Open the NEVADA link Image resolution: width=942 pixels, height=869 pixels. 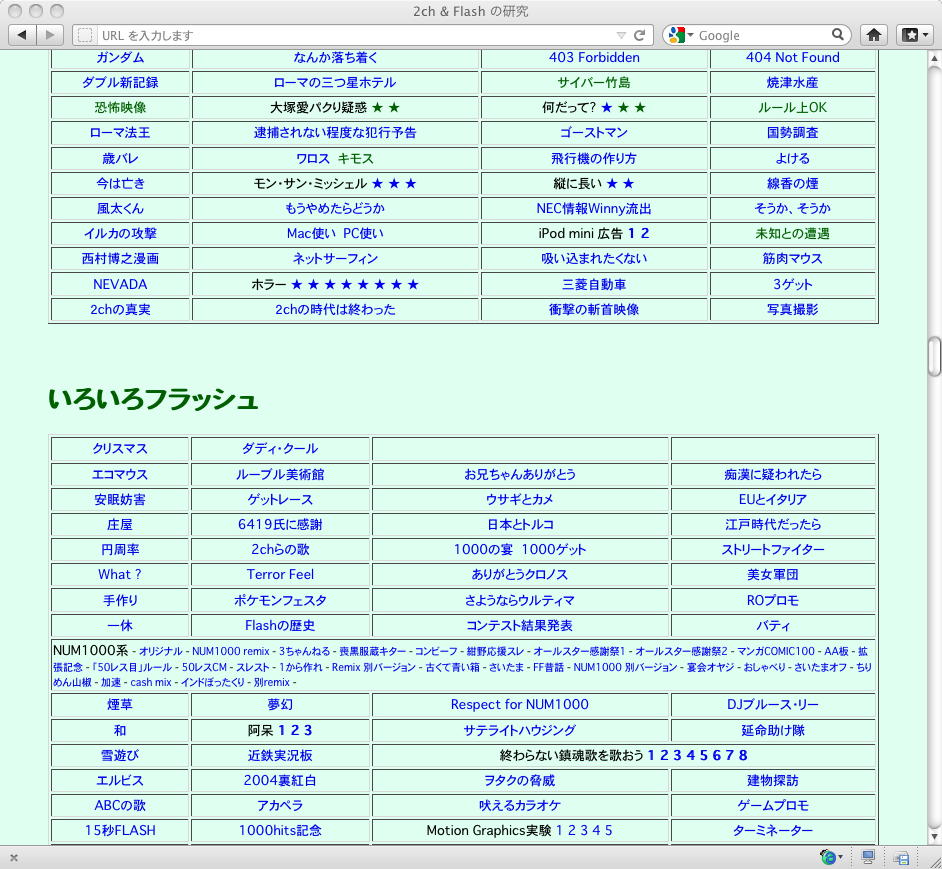coord(120,284)
